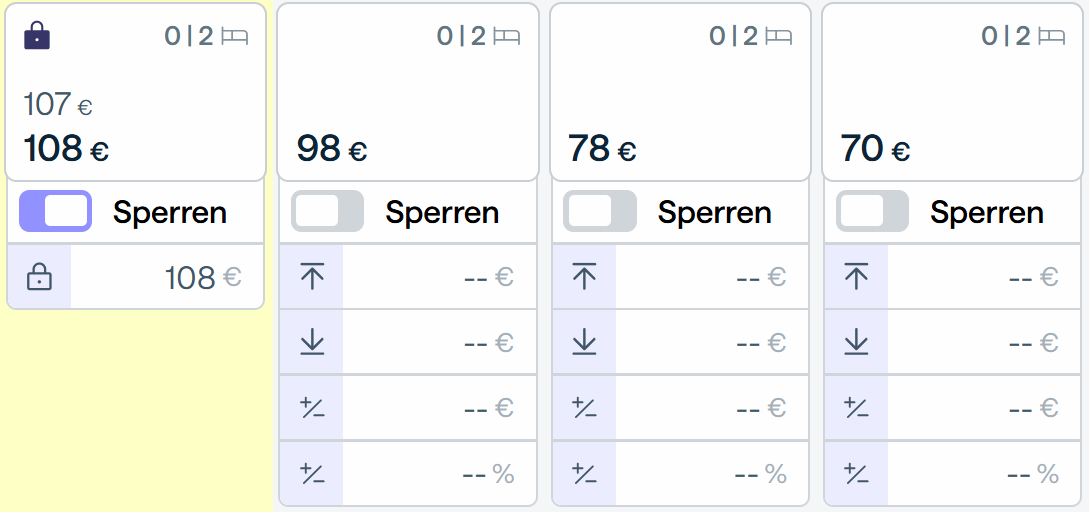Select the 70 € price card
Viewport: 1089px width, 512px height.
click(x=953, y=92)
